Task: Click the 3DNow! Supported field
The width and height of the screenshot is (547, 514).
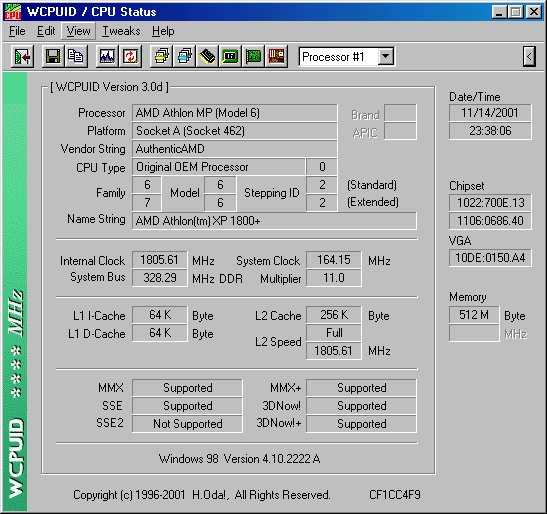Action: click(x=361, y=406)
